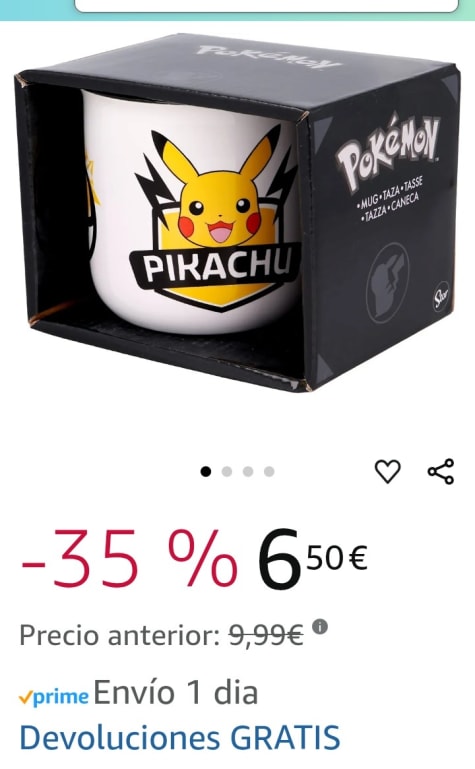The image size is (475, 769).
Task: Tap the Stor brand logo on box
Action: [x=441, y=296]
